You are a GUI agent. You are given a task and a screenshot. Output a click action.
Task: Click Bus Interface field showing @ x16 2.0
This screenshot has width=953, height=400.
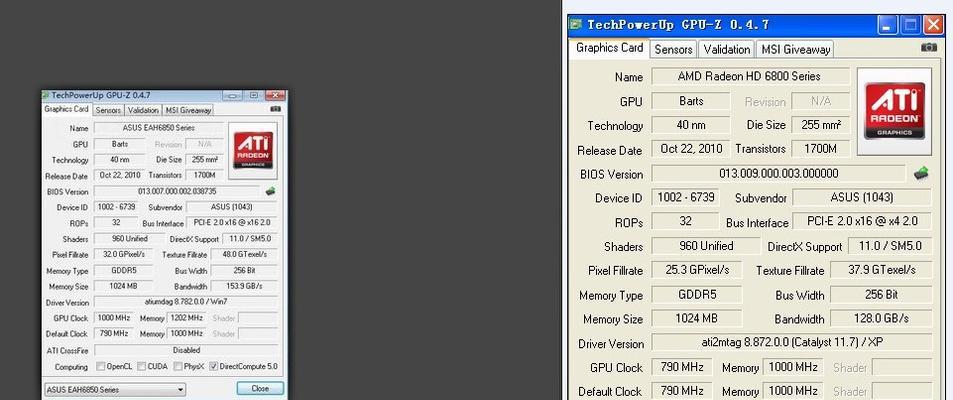(233, 222)
